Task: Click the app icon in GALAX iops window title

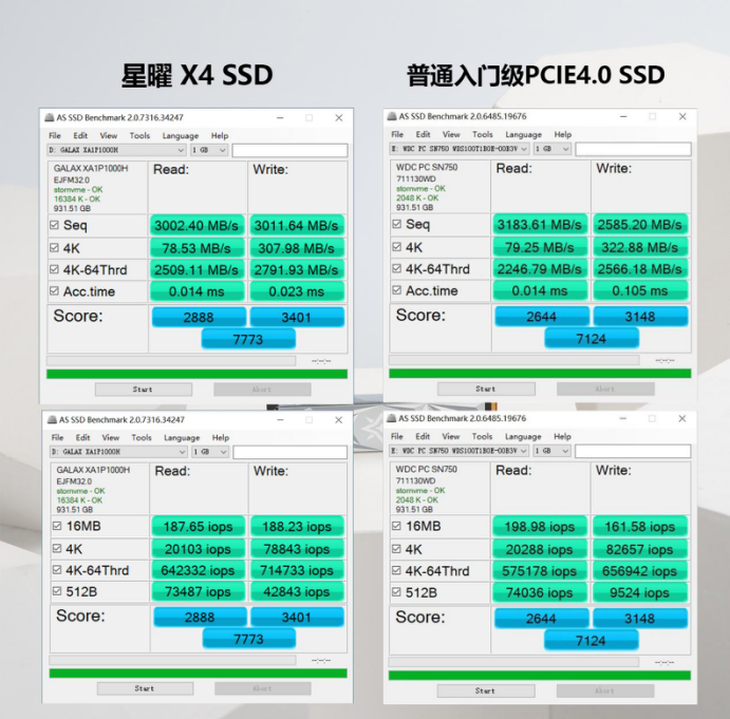Action: [52, 420]
